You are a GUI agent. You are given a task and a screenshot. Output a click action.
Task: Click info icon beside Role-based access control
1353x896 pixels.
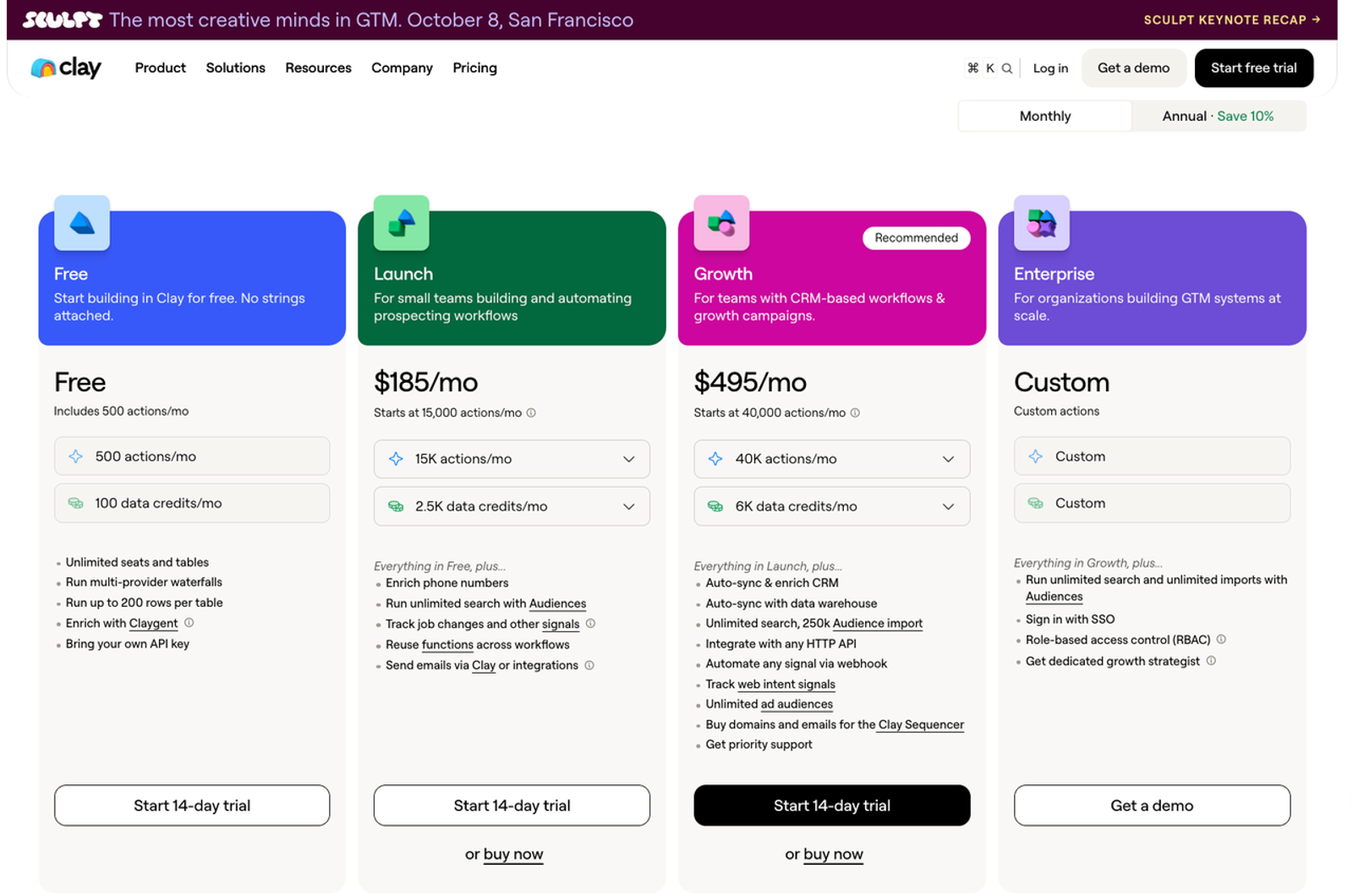tap(1221, 640)
